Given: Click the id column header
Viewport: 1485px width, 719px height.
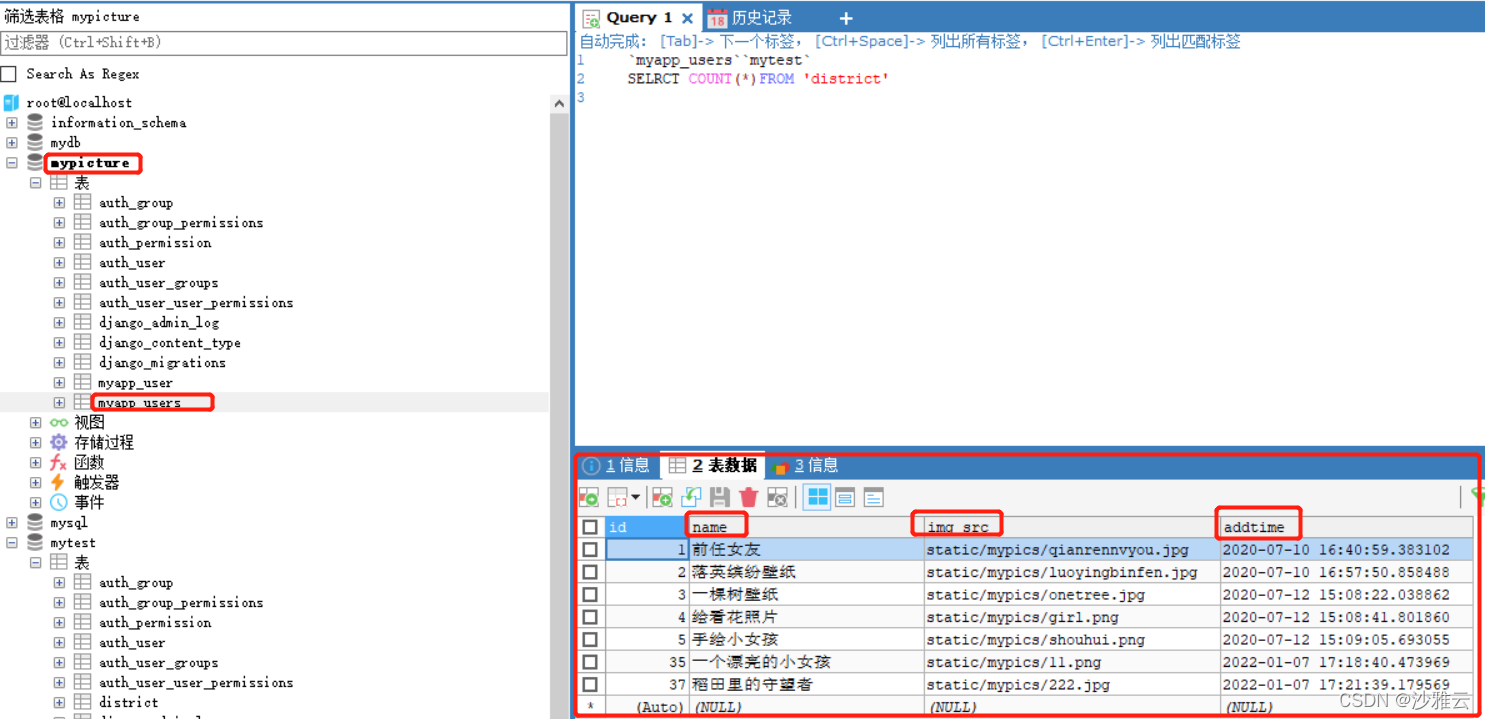Looking at the screenshot, I should point(645,527).
